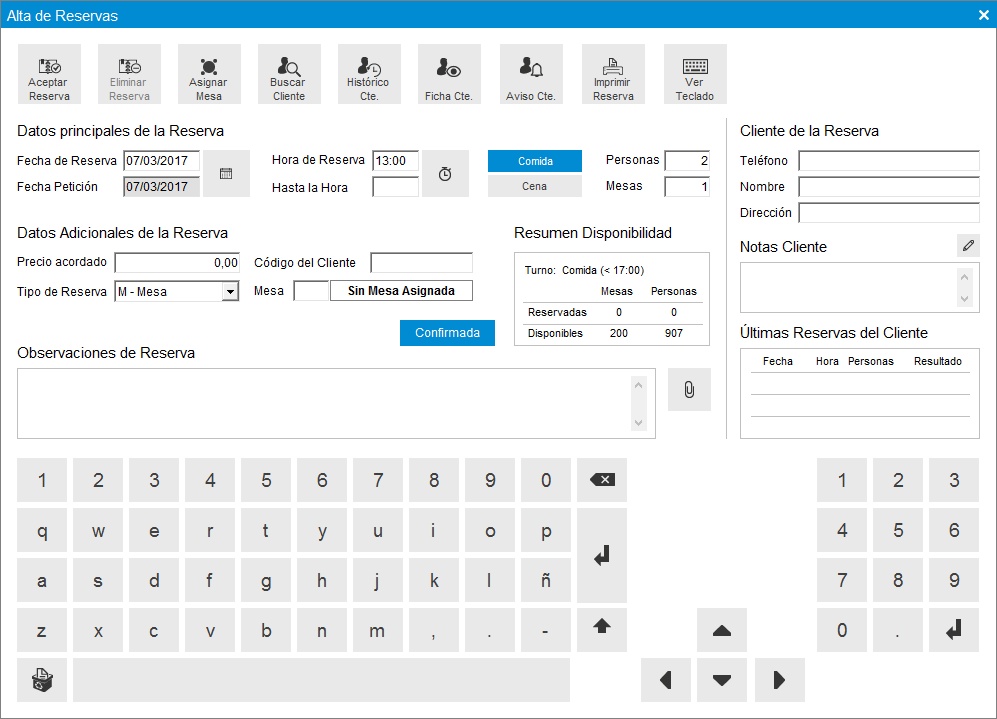Open Asignar Mesa tool
Screen dimensions: 997x719
[208, 75]
